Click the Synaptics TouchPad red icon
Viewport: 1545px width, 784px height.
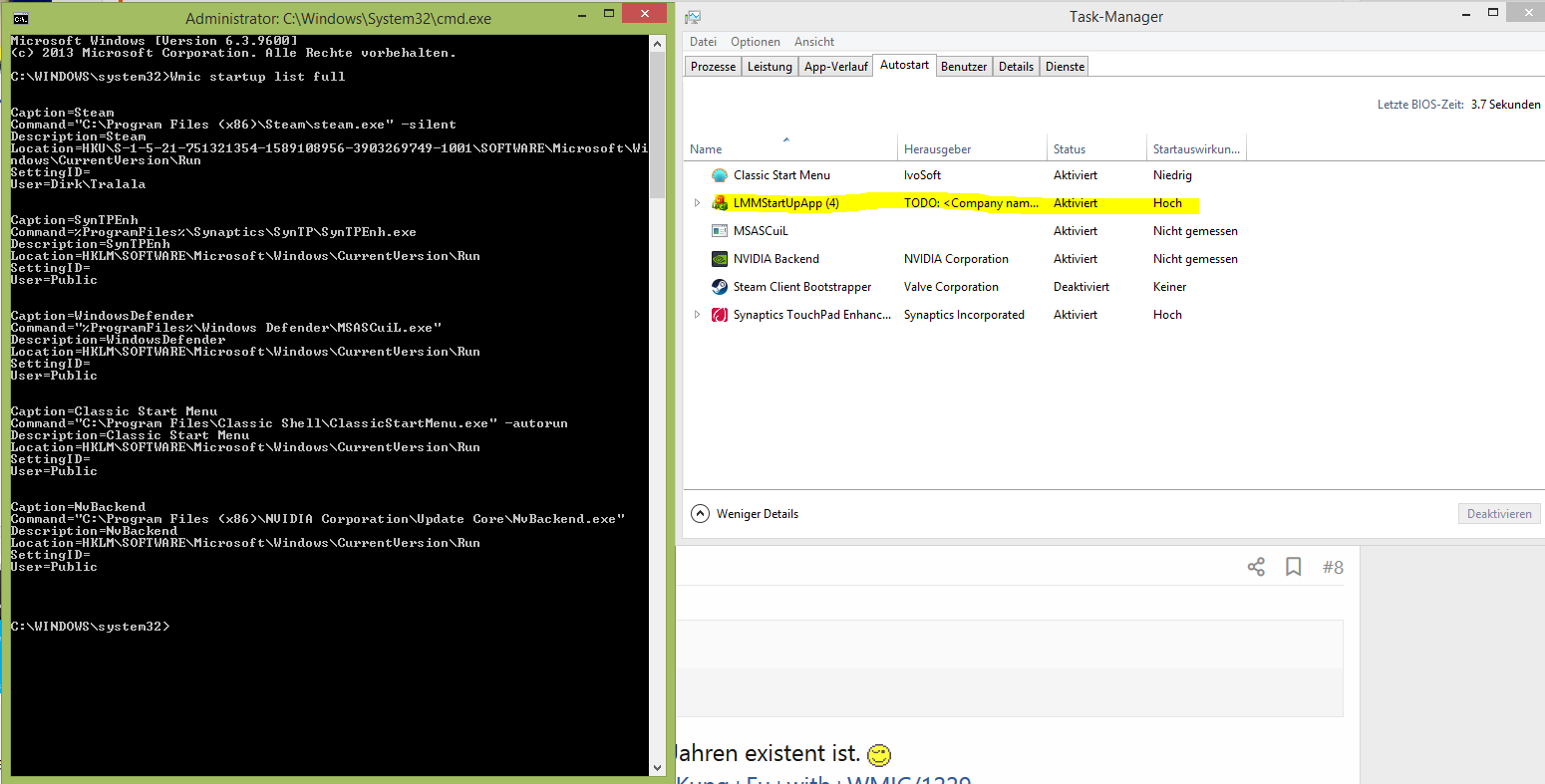click(x=720, y=315)
